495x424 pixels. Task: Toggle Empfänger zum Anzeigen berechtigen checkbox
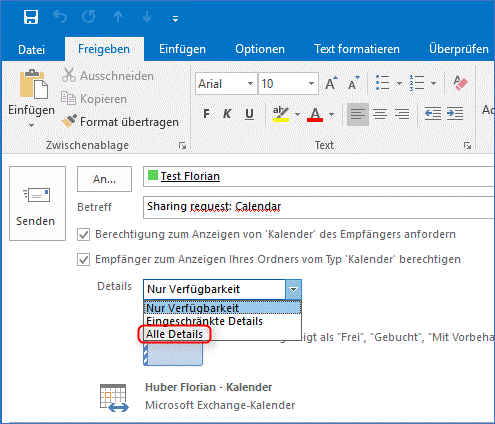coord(83,259)
